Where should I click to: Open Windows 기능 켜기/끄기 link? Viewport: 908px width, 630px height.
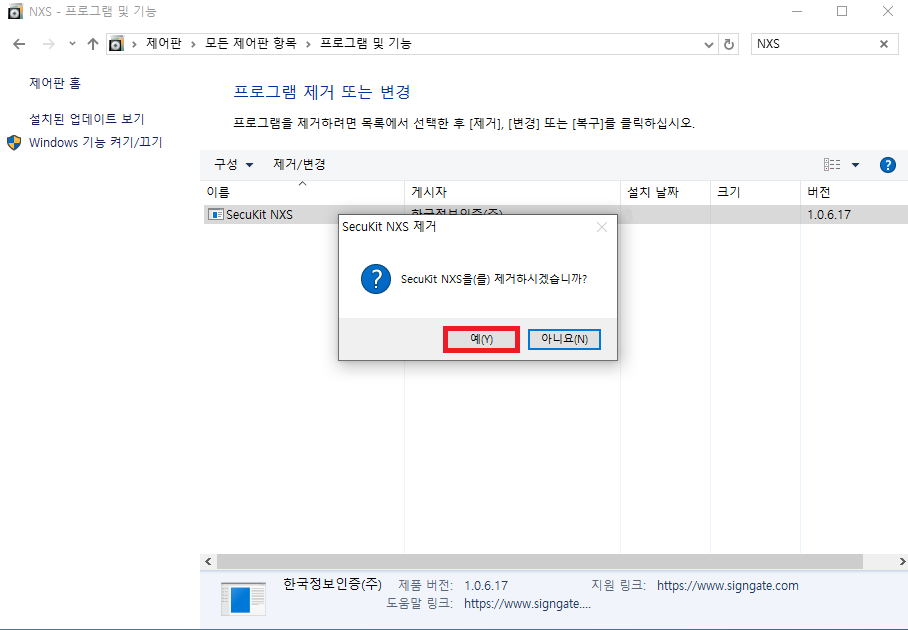[x=96, y=142]
